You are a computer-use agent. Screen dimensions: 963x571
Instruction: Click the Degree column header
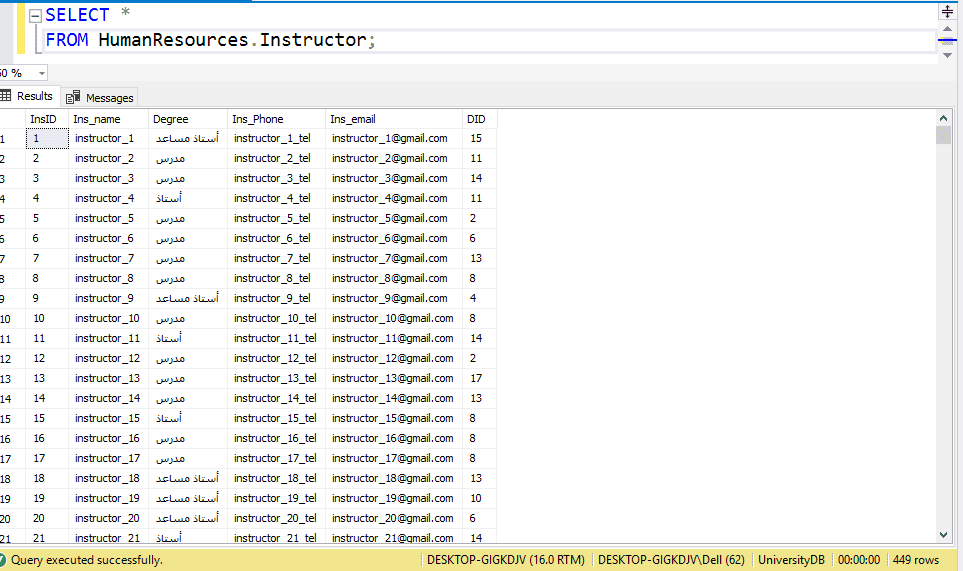[188, 119]
